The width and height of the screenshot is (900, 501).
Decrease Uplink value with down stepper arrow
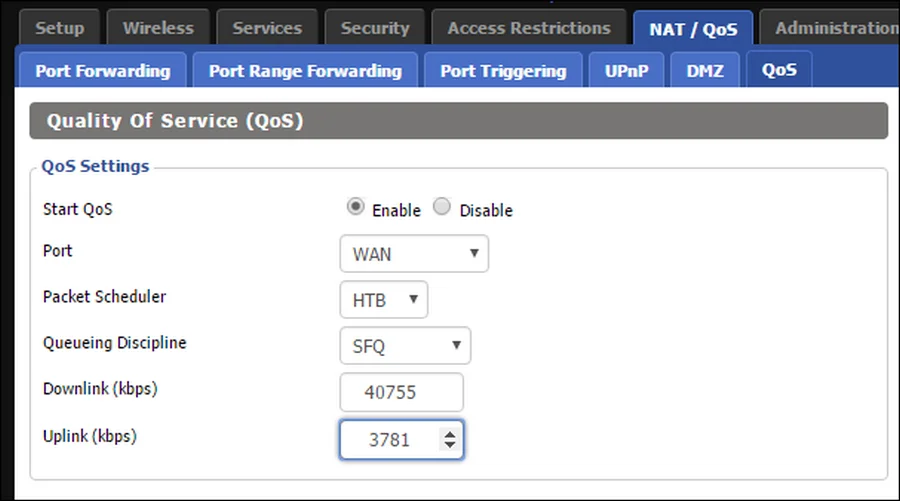coord(449,445)
